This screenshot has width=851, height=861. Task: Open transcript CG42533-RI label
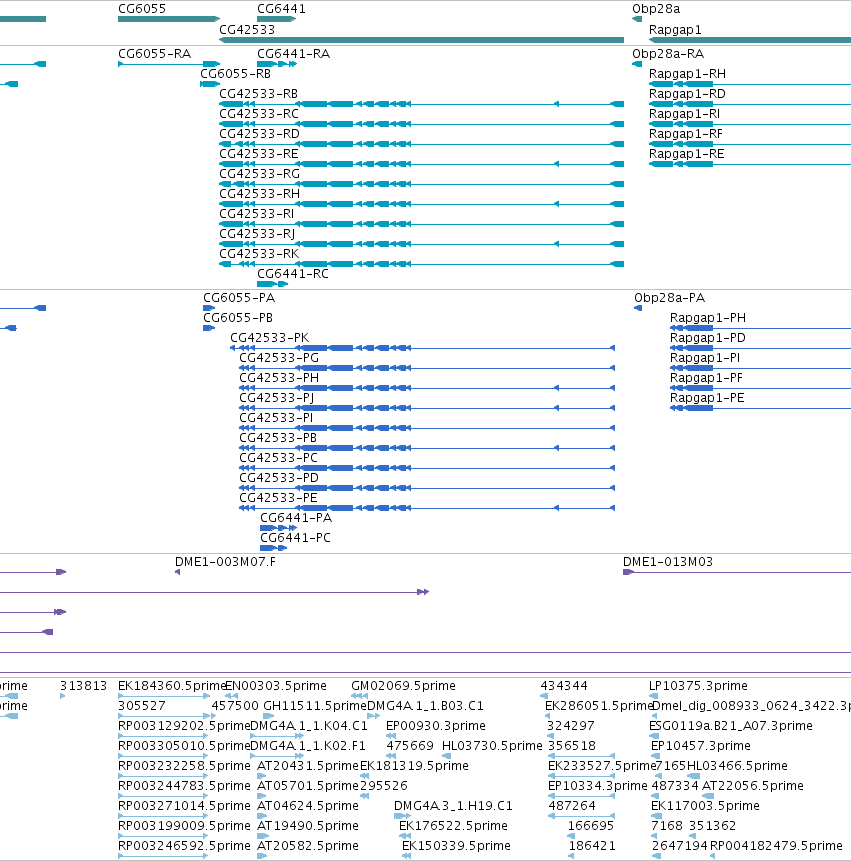[x=256, y=214]
